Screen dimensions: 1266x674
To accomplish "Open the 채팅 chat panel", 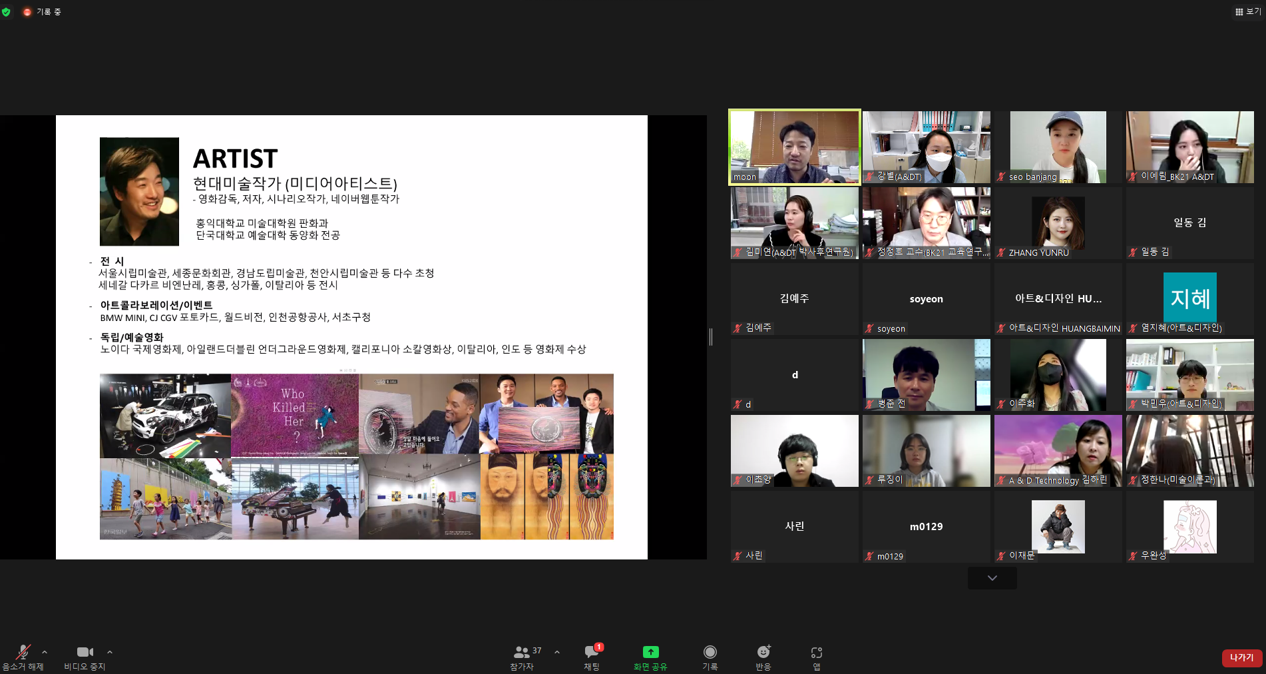I will 591,653.
